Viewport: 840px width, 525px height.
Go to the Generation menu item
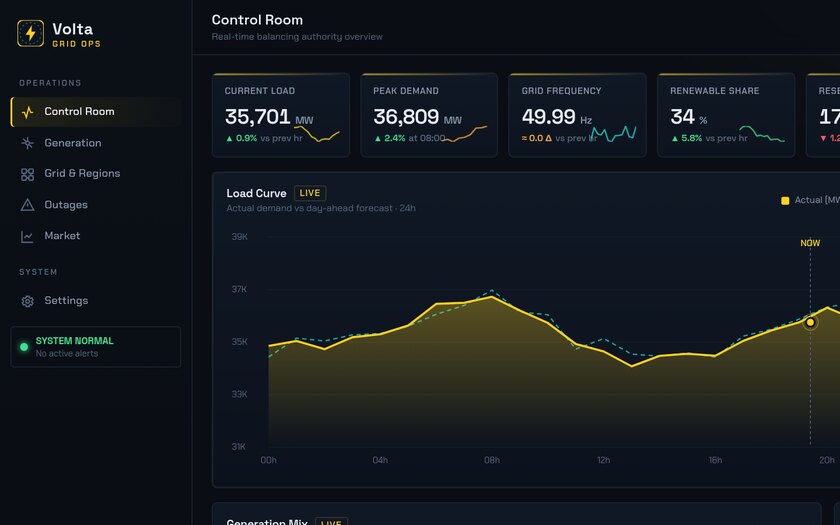pos(96,143)
